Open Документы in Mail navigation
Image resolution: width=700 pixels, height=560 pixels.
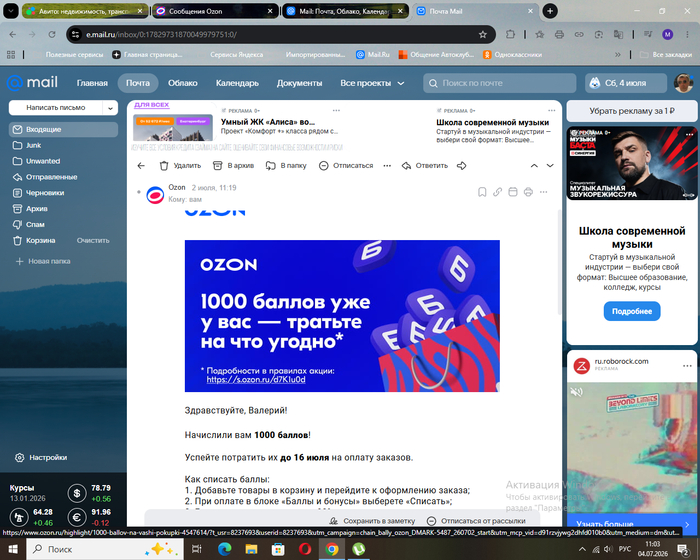pos(299,83)
